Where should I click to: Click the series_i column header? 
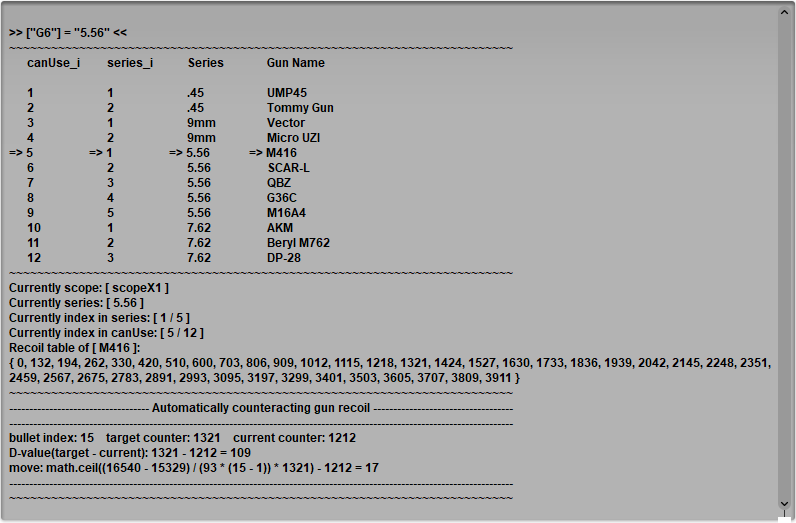130,63
